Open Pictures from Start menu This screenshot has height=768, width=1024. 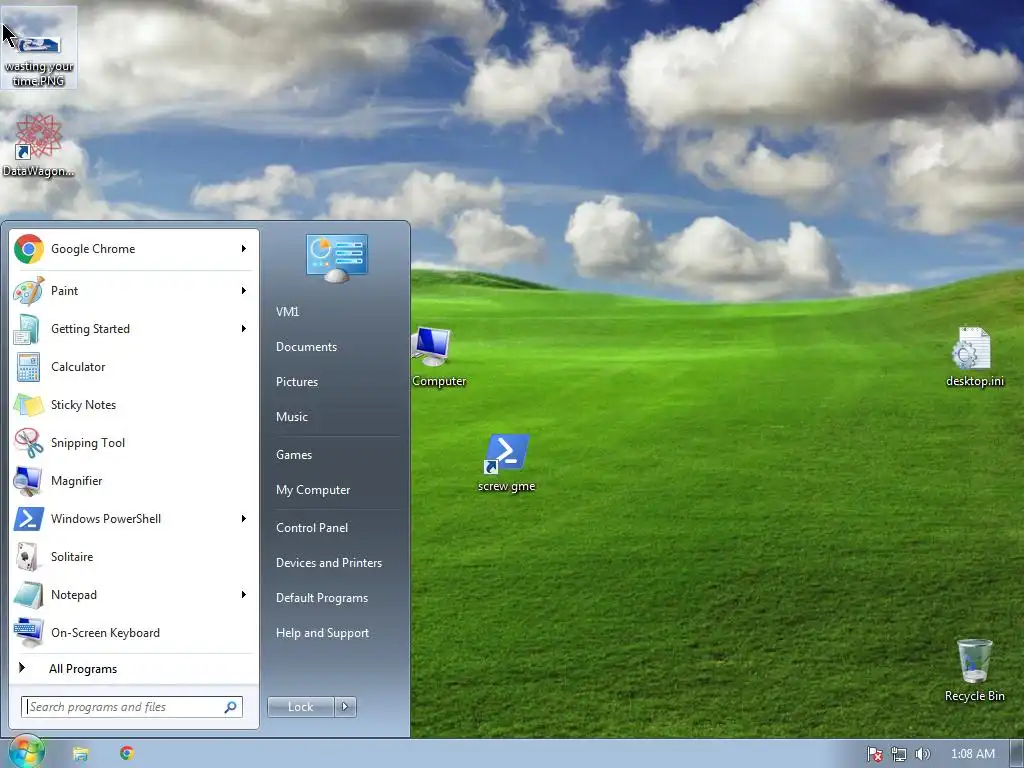[x=336, y=382]
